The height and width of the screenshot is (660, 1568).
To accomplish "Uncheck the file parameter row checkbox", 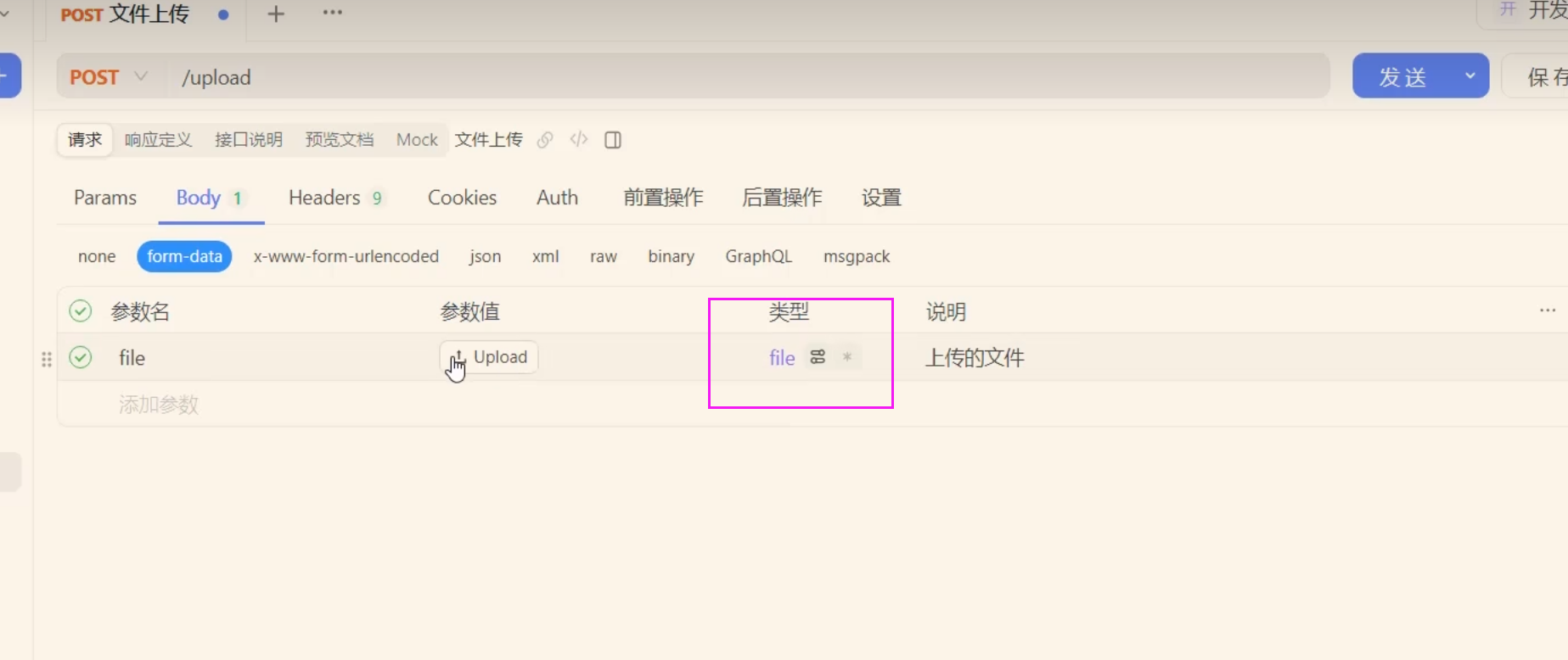I will coord(81,357).
